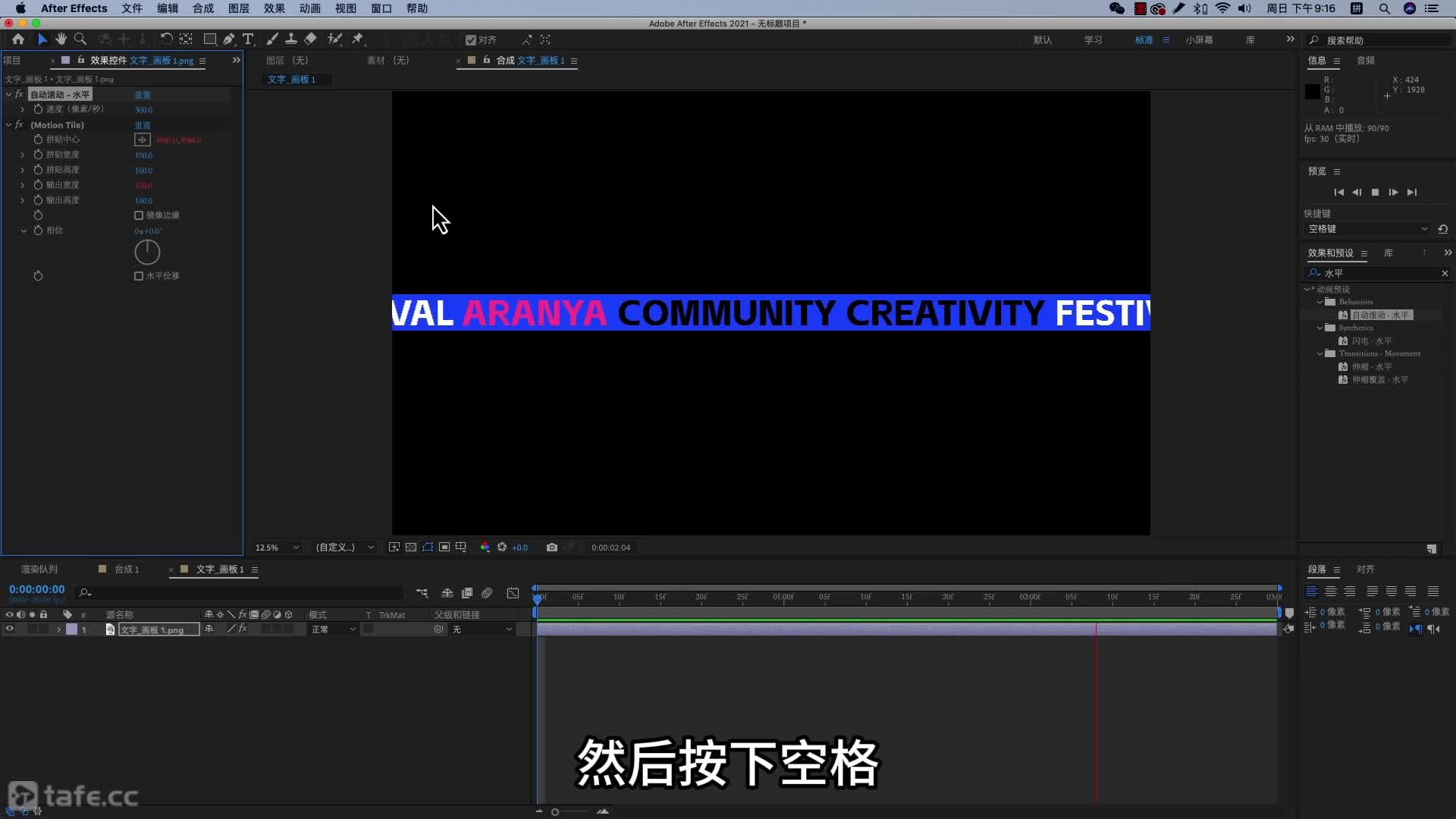1456x819 pixels.
Task: Select the Hand tool in toolbar
Action: tap(61, 39)
